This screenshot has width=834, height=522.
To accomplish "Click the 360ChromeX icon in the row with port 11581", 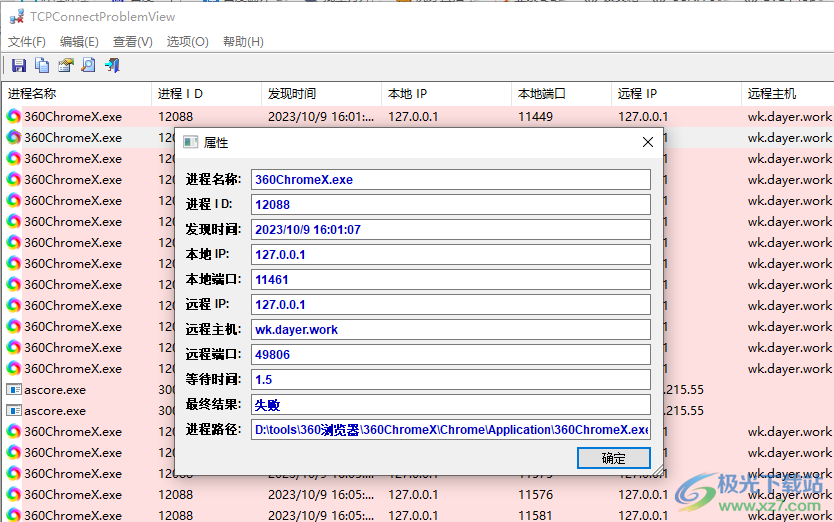I will [14, 515].
